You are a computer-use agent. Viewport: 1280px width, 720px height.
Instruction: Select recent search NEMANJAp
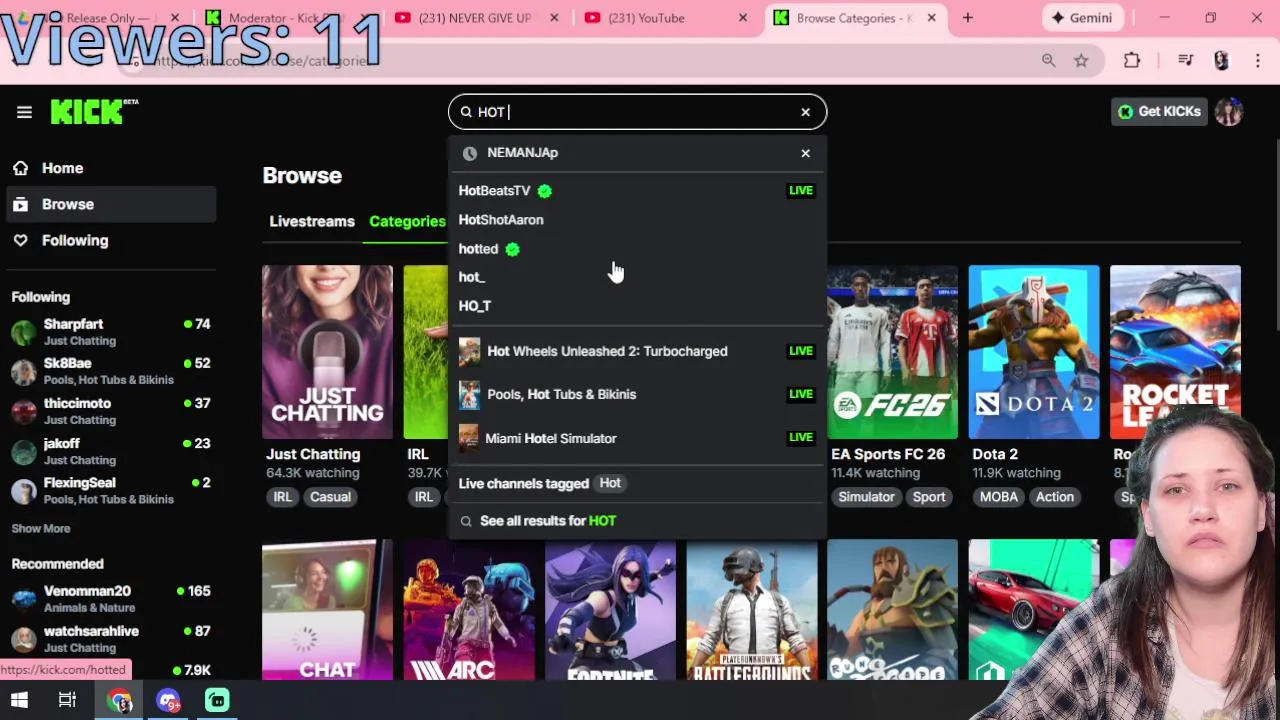click(522, 153)
